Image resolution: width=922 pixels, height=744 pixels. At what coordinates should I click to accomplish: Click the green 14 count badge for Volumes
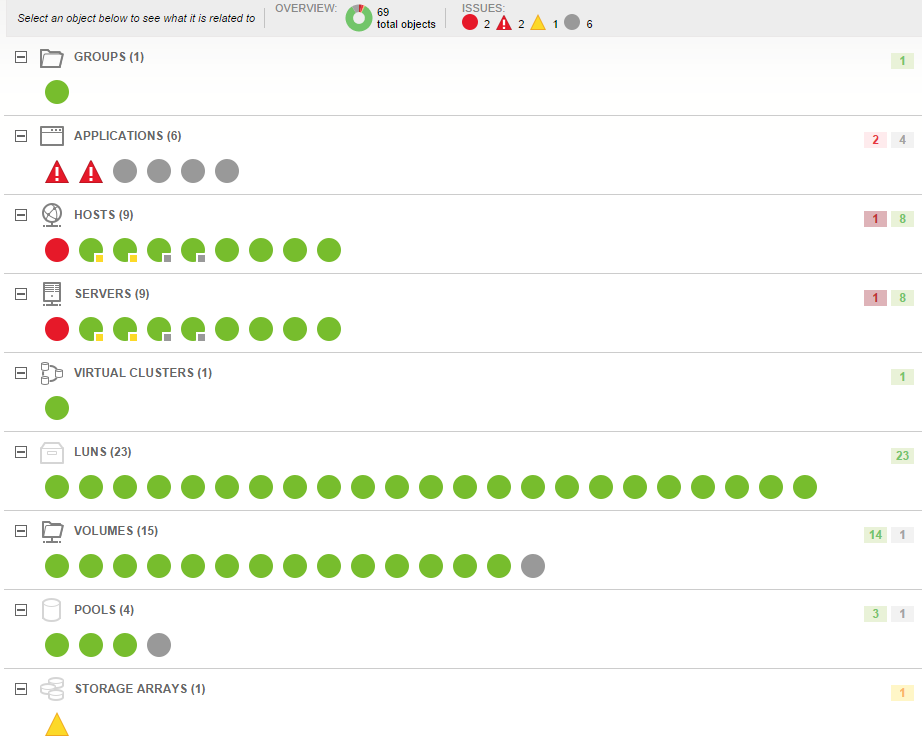click(x=875, y=535)
